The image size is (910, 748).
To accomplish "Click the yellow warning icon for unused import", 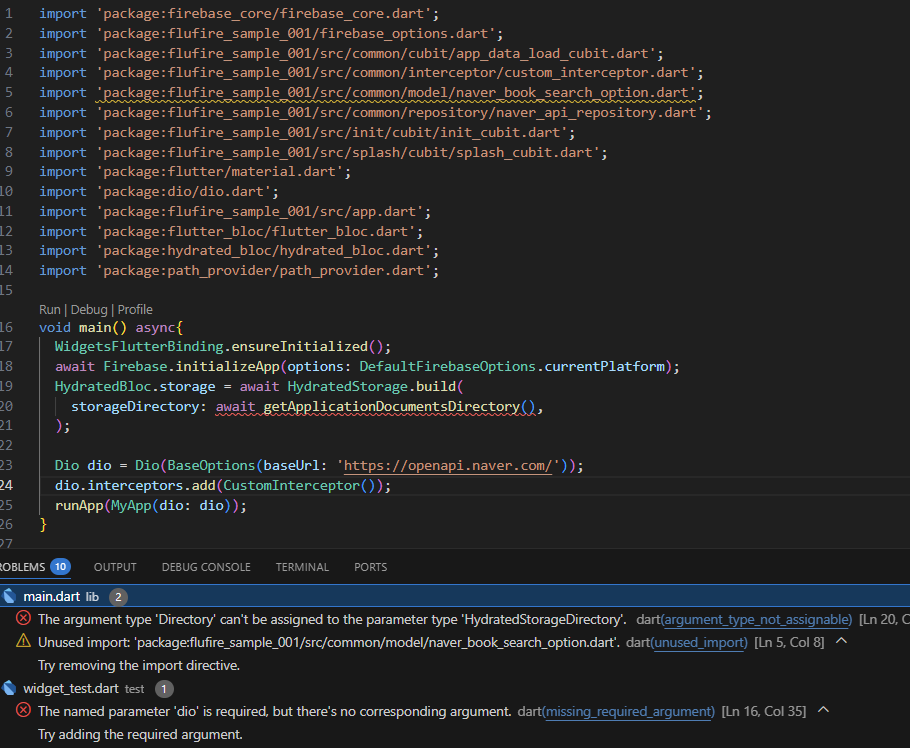I will [x=23, y=641].
